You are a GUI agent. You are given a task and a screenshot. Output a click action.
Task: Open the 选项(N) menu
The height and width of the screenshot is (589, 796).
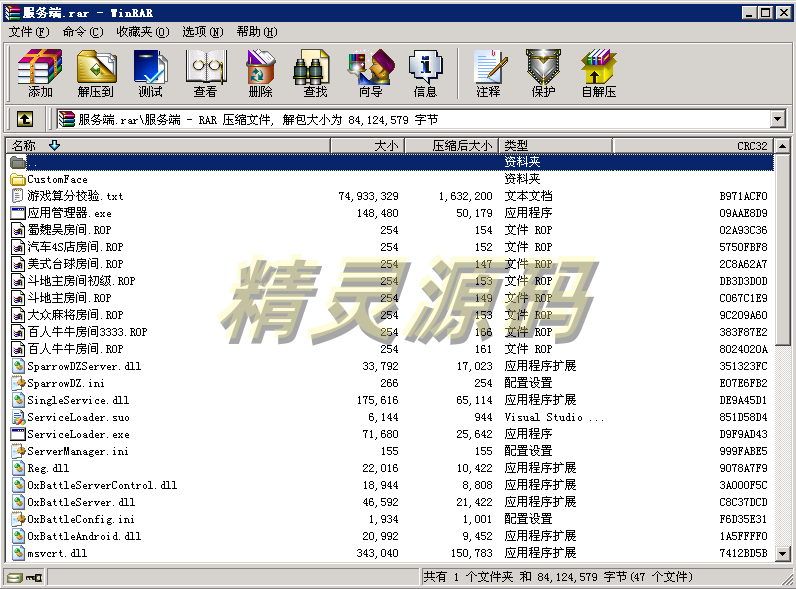pyautogui.click(x=203, y=32)
